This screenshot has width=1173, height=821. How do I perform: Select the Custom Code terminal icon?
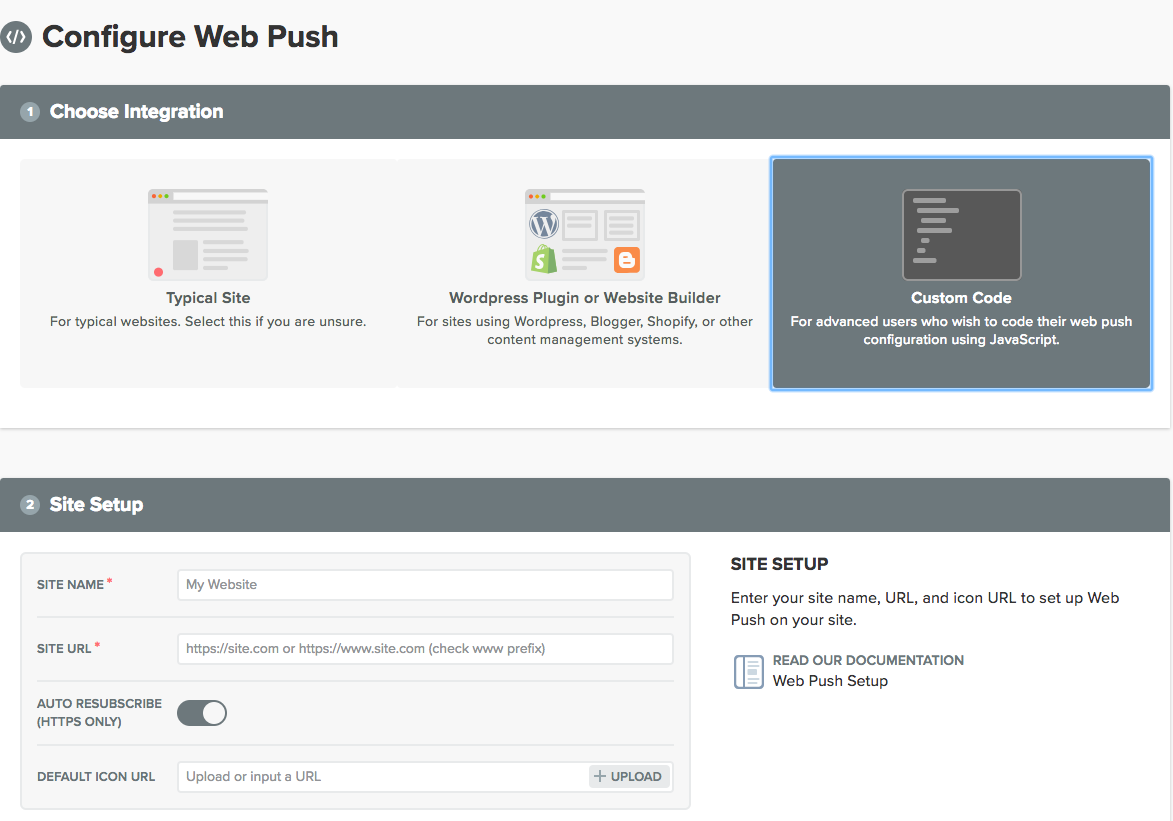[x=961, y=235]
